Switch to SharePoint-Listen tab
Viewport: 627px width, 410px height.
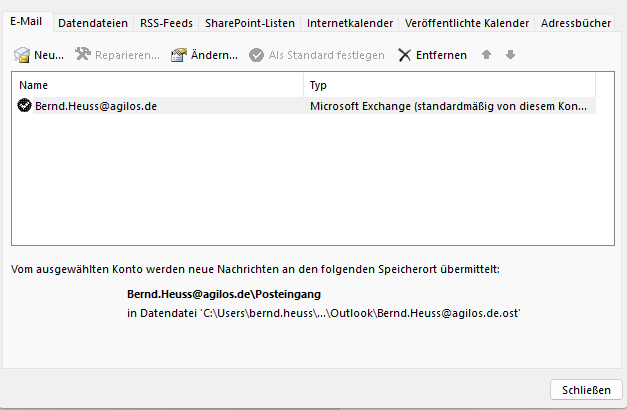(250, 23)
